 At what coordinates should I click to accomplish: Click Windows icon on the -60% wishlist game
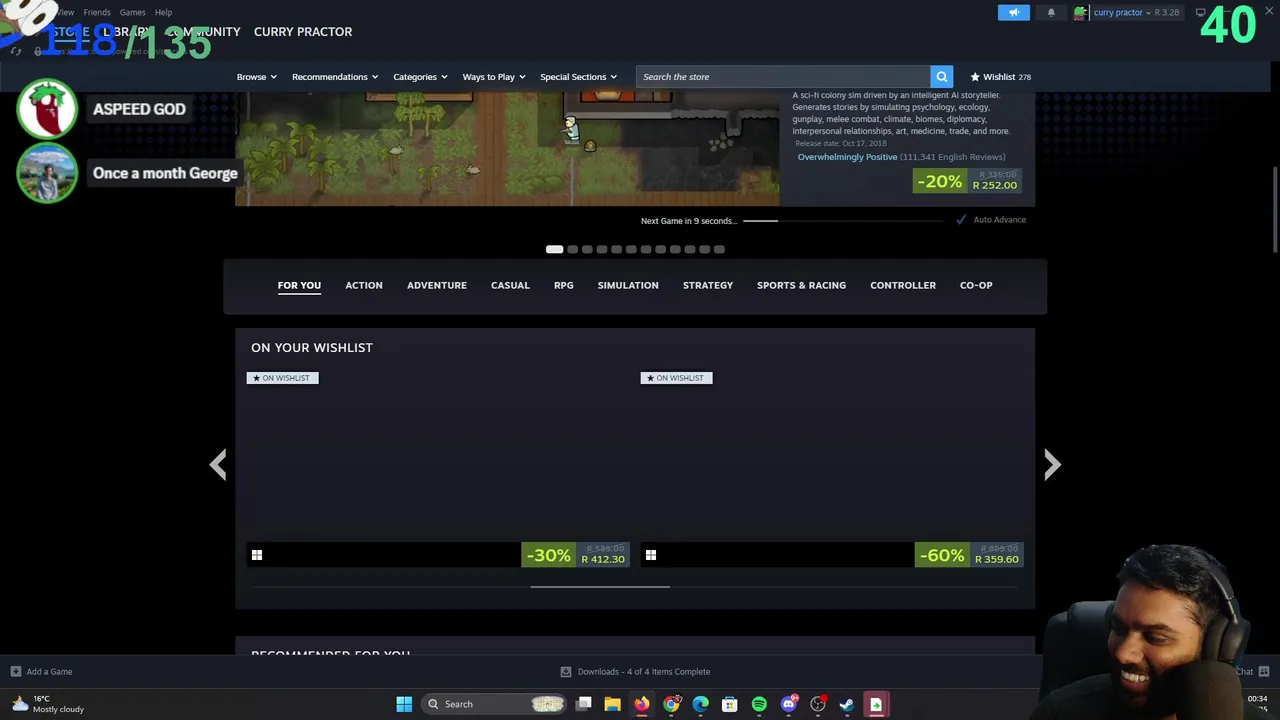pyautogui.click(x=651, y=555)
